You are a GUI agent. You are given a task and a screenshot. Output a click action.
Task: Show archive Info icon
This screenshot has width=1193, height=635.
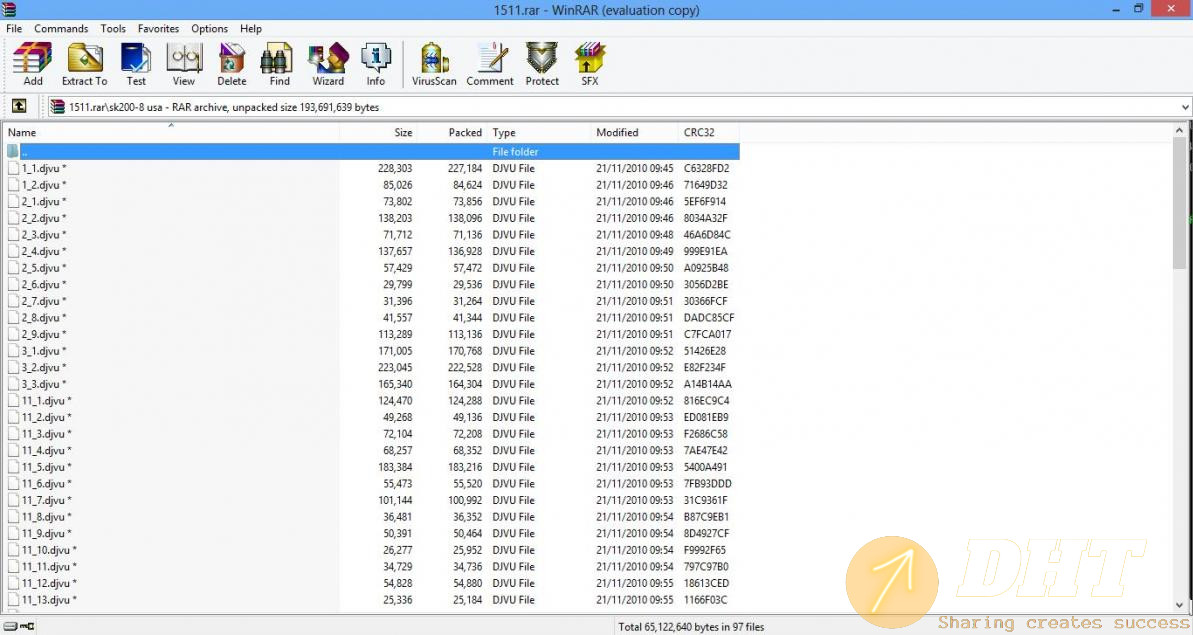click(376, 59)
